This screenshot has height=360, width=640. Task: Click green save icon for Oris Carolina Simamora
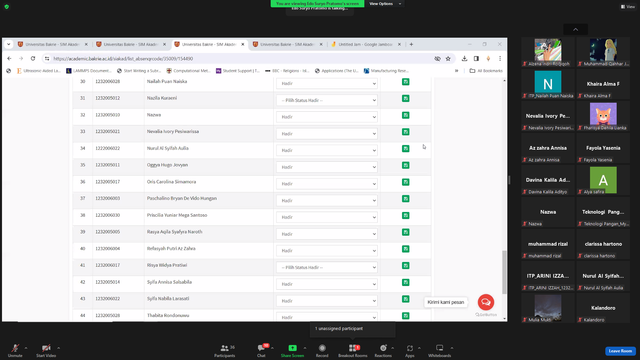click(405, 182)
